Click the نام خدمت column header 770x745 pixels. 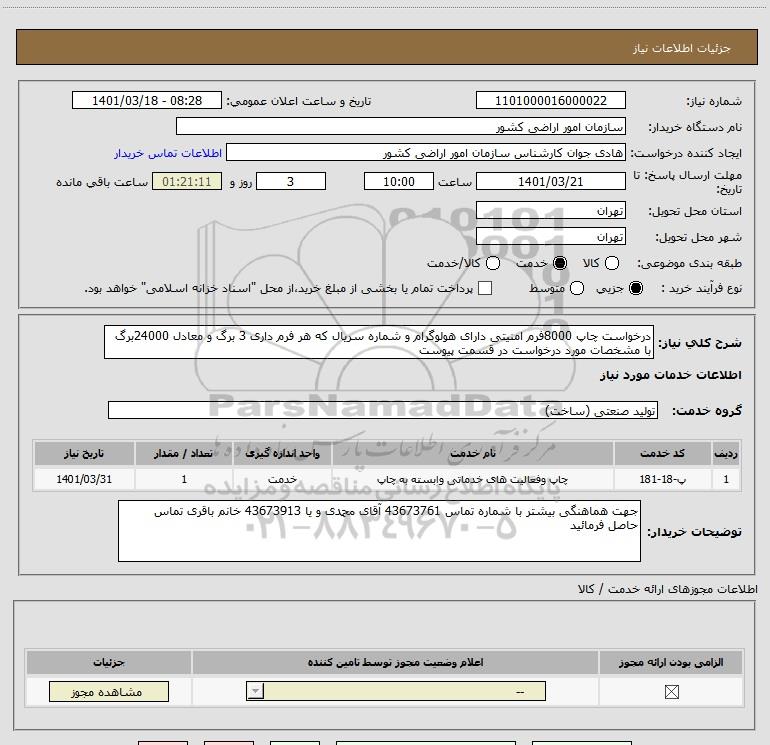(x=472, y=453)
